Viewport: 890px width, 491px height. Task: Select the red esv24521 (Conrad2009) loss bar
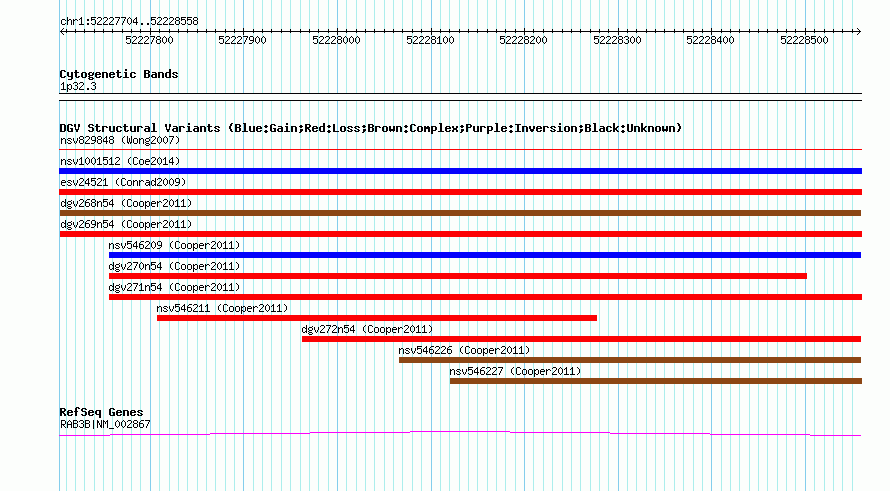(x=460, y=192)
